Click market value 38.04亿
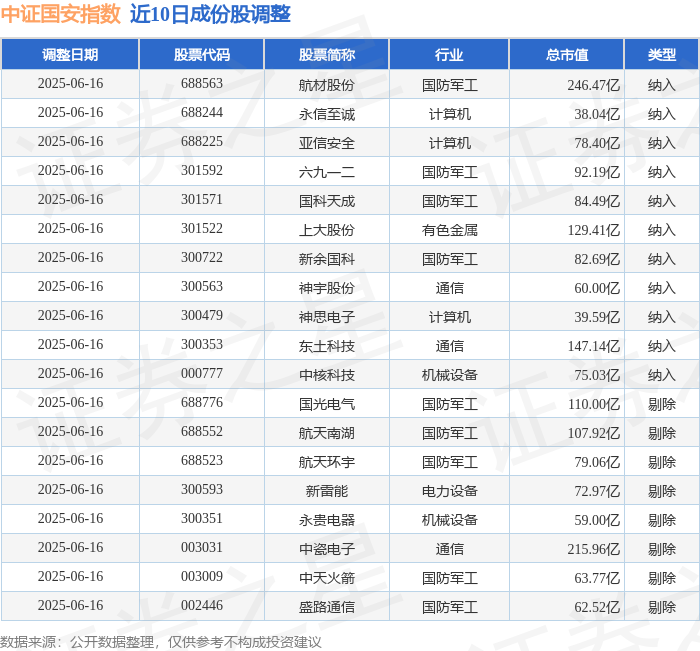The image size is (700, 651). click(x=597, y=114)
